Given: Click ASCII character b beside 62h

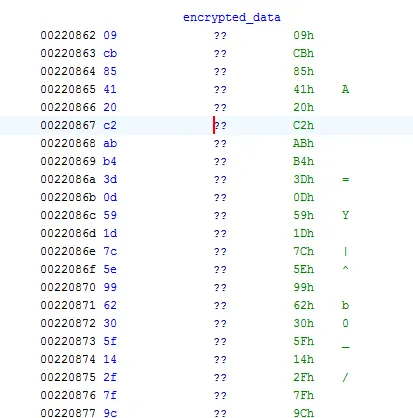Looking at the screenshot, I should (345, 305).
